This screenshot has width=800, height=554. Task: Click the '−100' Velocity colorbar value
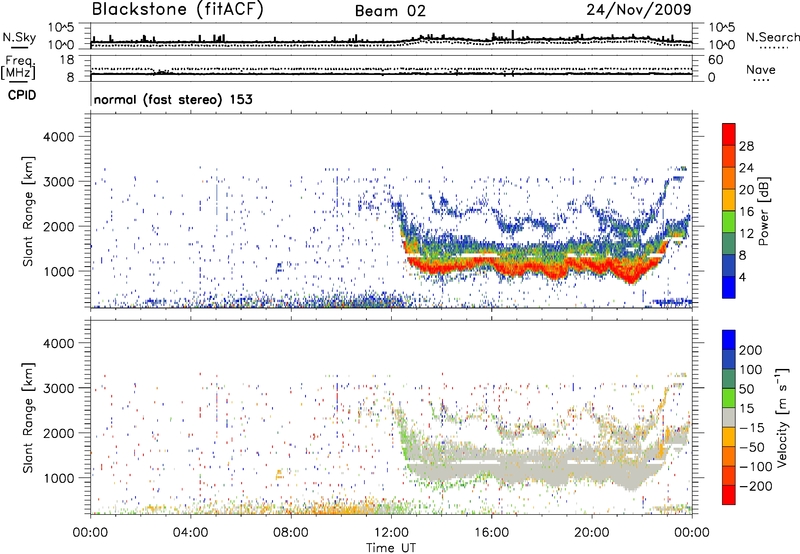point(756,467)
